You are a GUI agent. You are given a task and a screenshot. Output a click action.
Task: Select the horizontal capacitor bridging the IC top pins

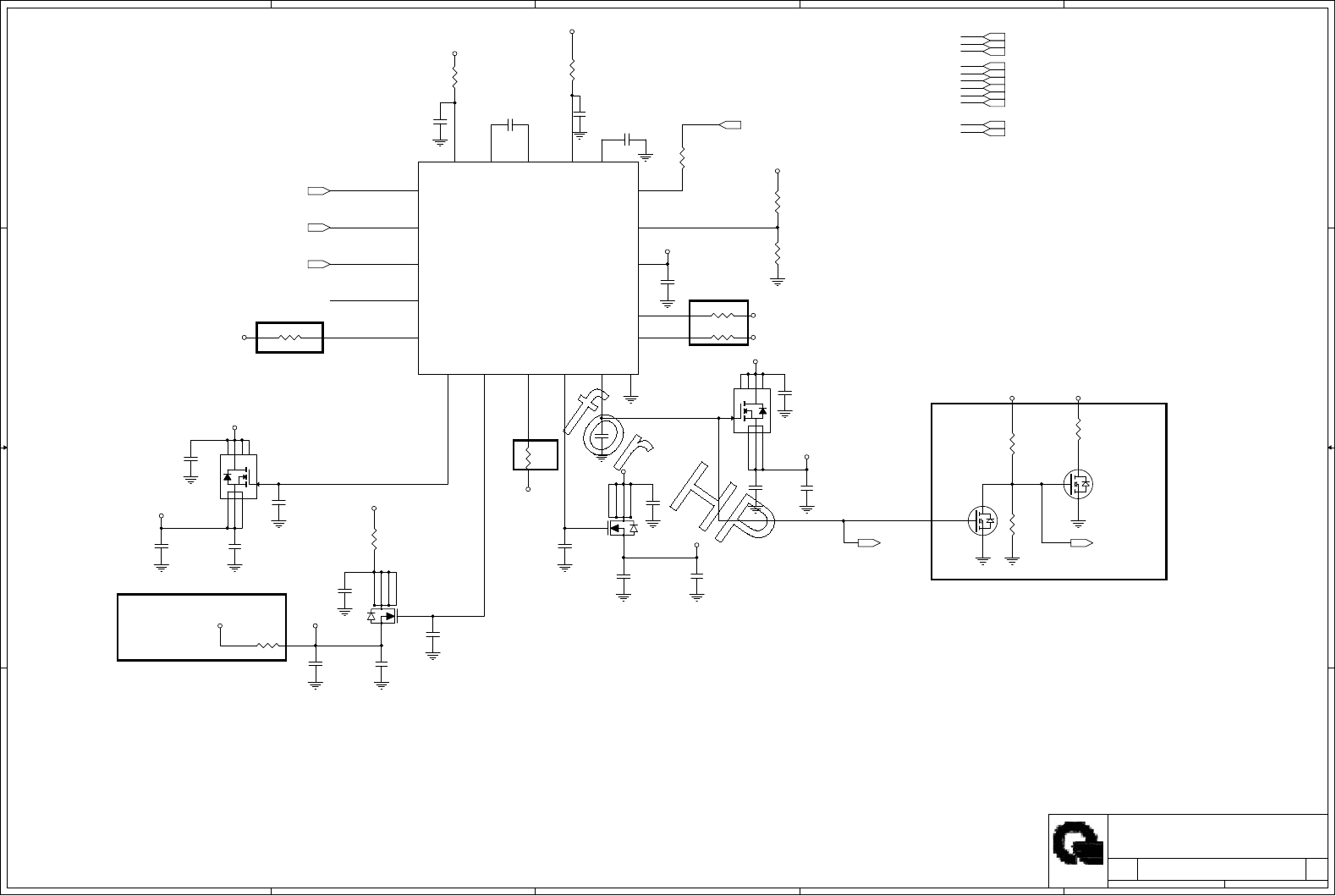510,125
